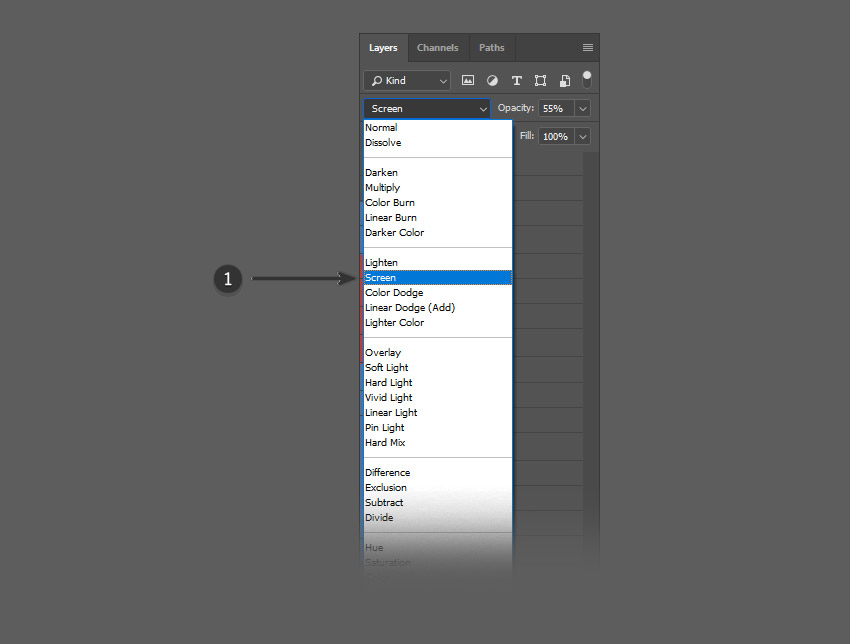The height and width of the screenshot is (644, 850).
Task: Filter for pixel layers icon
Action: pyautogui.click(x=468, y=81)
